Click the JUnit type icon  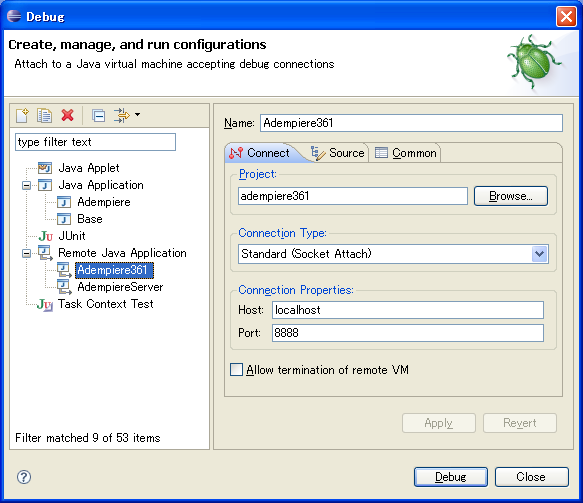pyautogui.click(x=45, y=236)
